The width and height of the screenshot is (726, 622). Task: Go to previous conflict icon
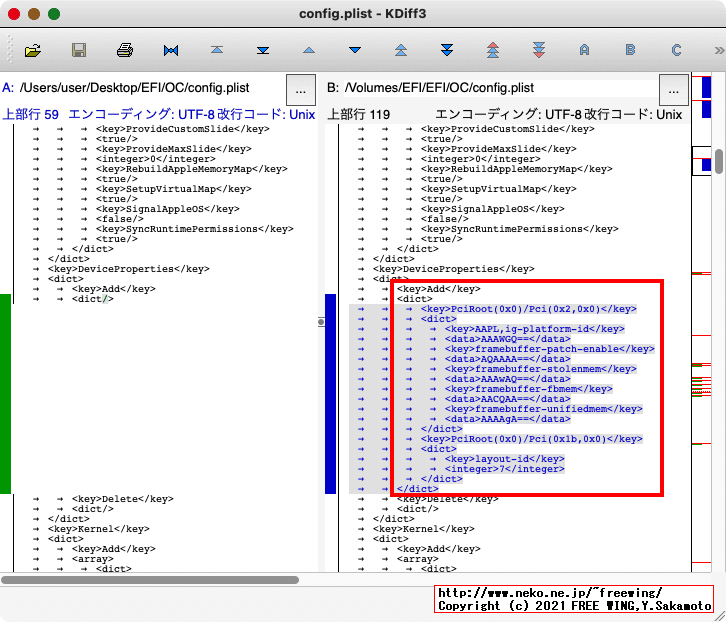point(401,50)
